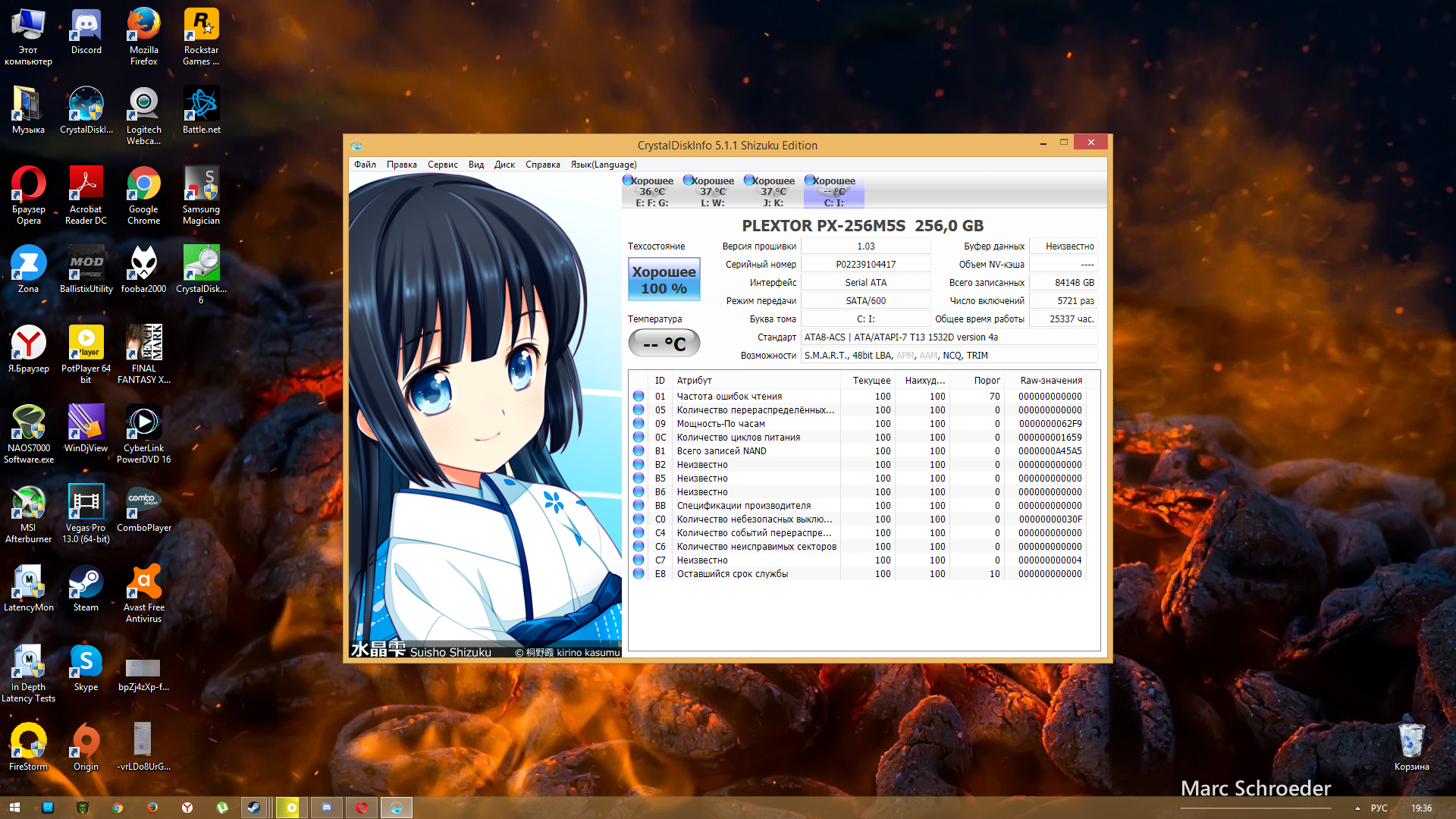Click the Хорошее 100 % health status button
The width and height of the screenshot is (1456, 819).
point(664,280)
